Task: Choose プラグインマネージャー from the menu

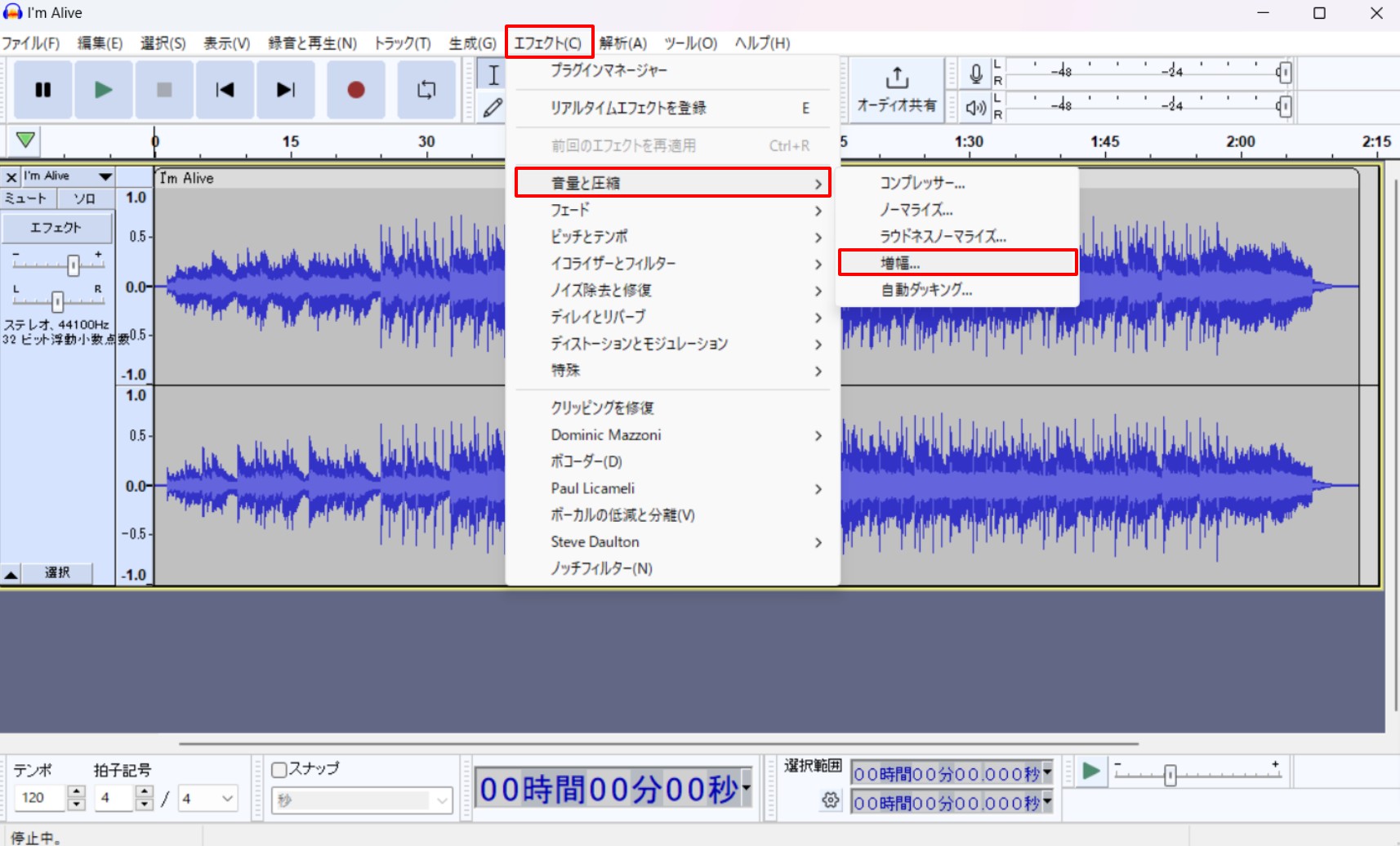Action: click(673, 70)
